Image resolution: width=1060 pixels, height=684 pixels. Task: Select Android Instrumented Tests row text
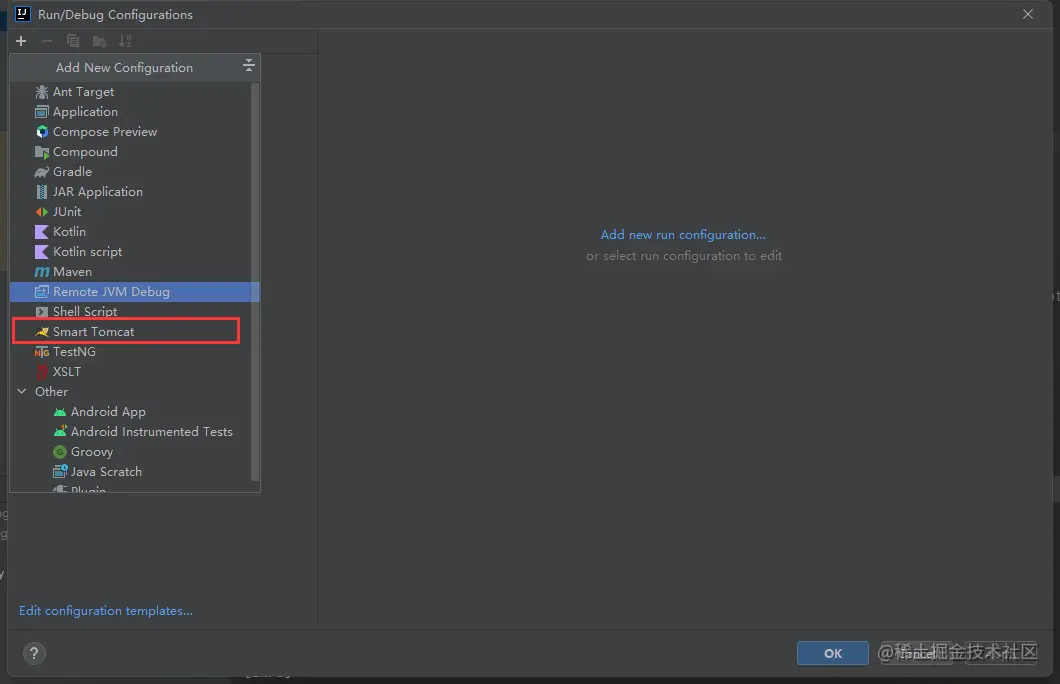pyautogui.click(x=151, y=431)
